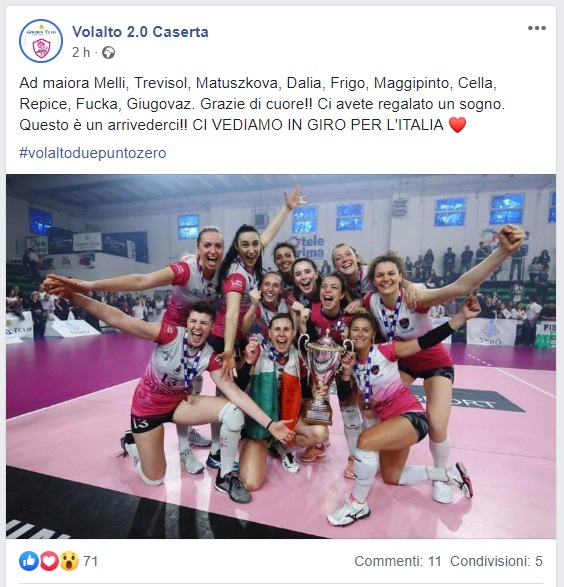The width and height of the screenshot is (564, 587).
Task: Follow the #volaltoduepuntozero hashtag
Action: click(93, 153)
